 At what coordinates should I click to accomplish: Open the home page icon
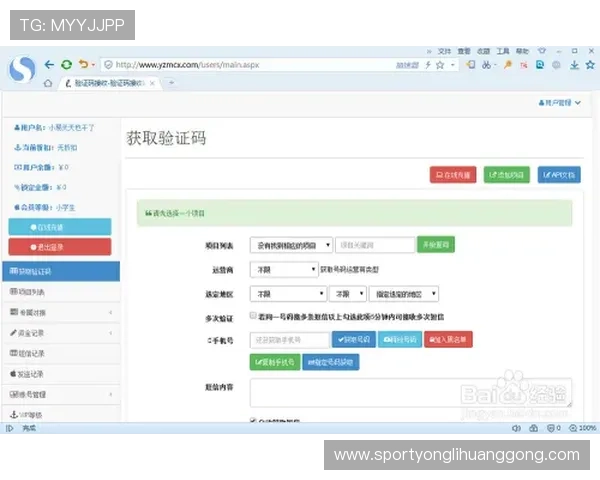tap(48, 83)
